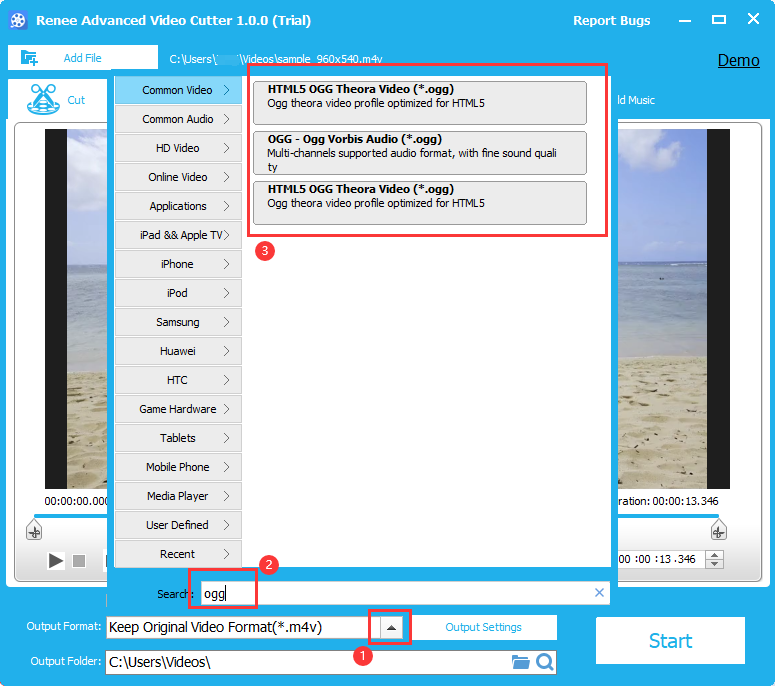Expand the HD Video category
The image size is (775, 686).
tap(178, 148)
